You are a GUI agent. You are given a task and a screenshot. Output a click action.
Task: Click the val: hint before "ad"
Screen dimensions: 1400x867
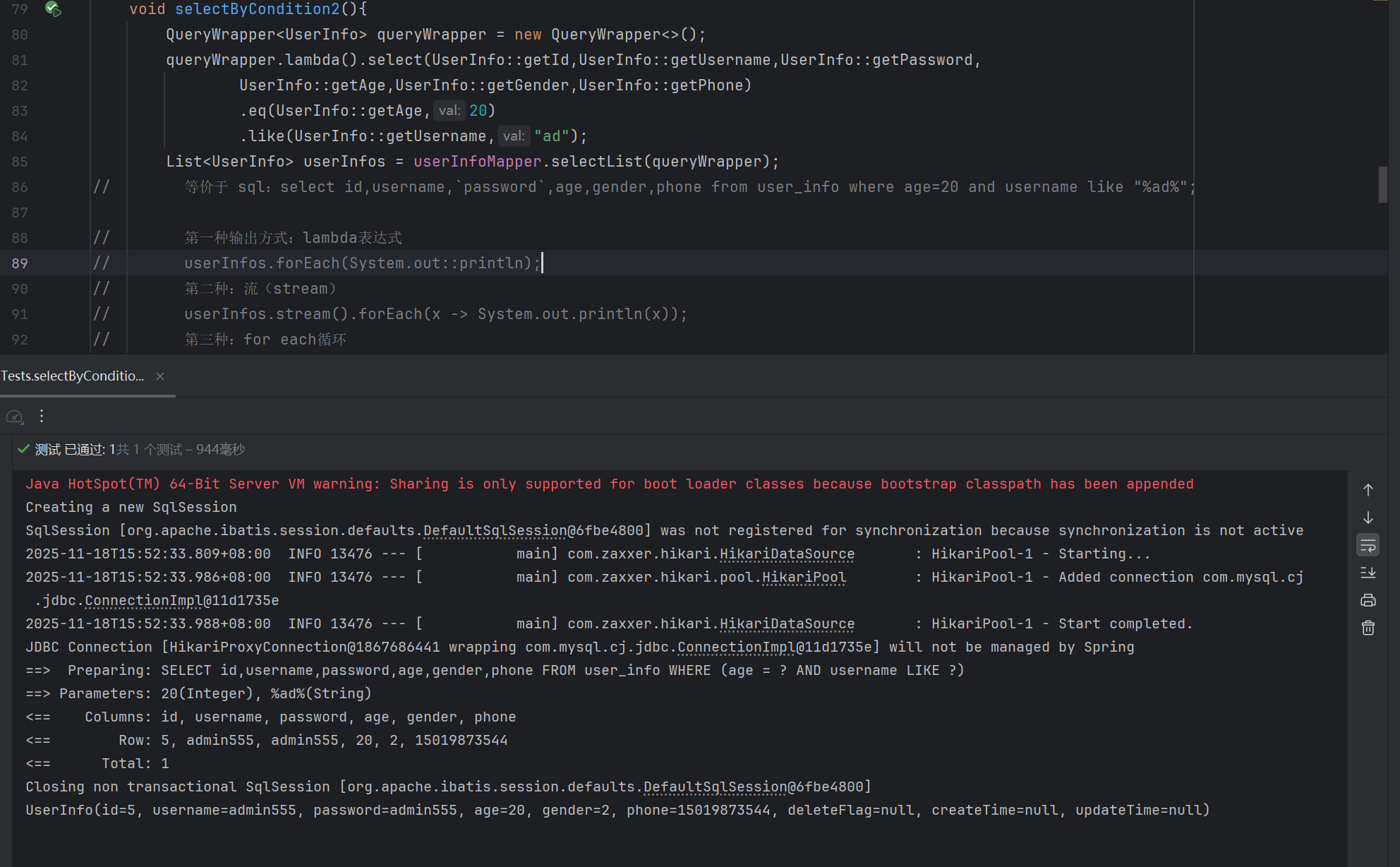[513, 136]
